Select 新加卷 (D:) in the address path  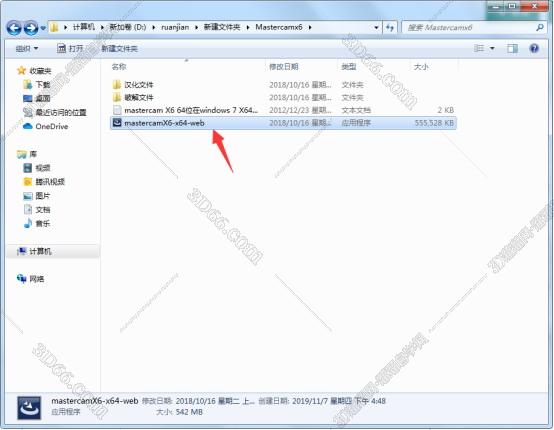[127, 27]
